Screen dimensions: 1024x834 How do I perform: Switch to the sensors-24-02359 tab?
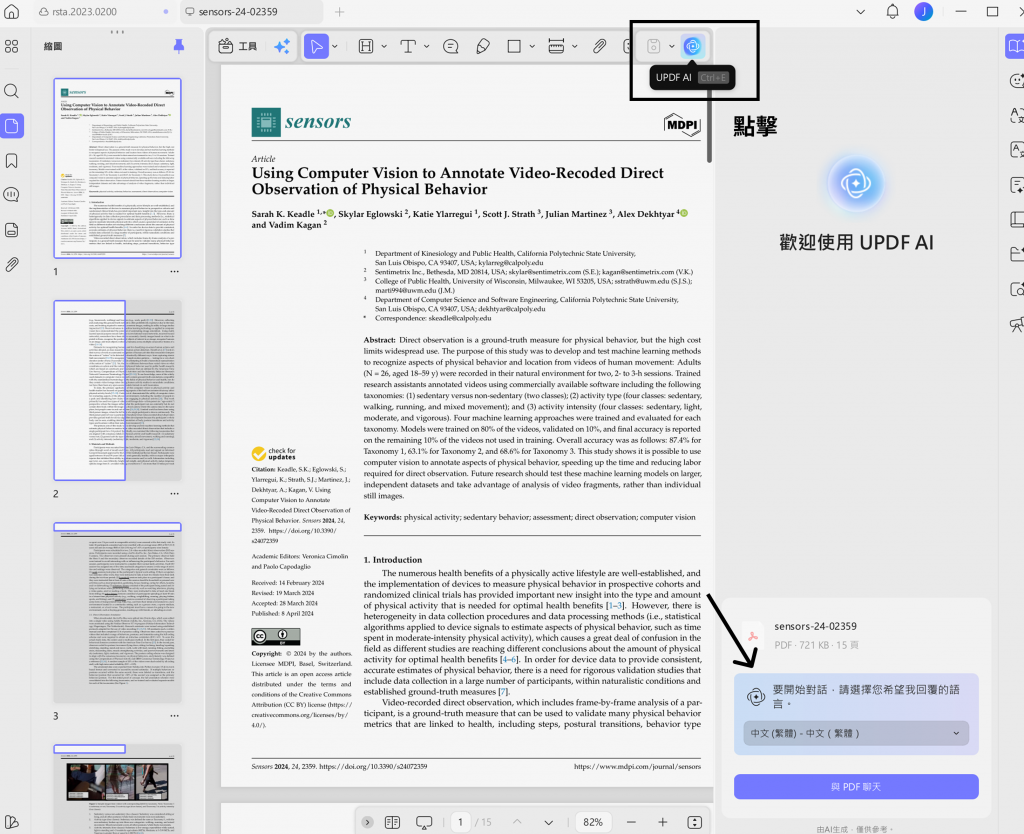(251, 12)
